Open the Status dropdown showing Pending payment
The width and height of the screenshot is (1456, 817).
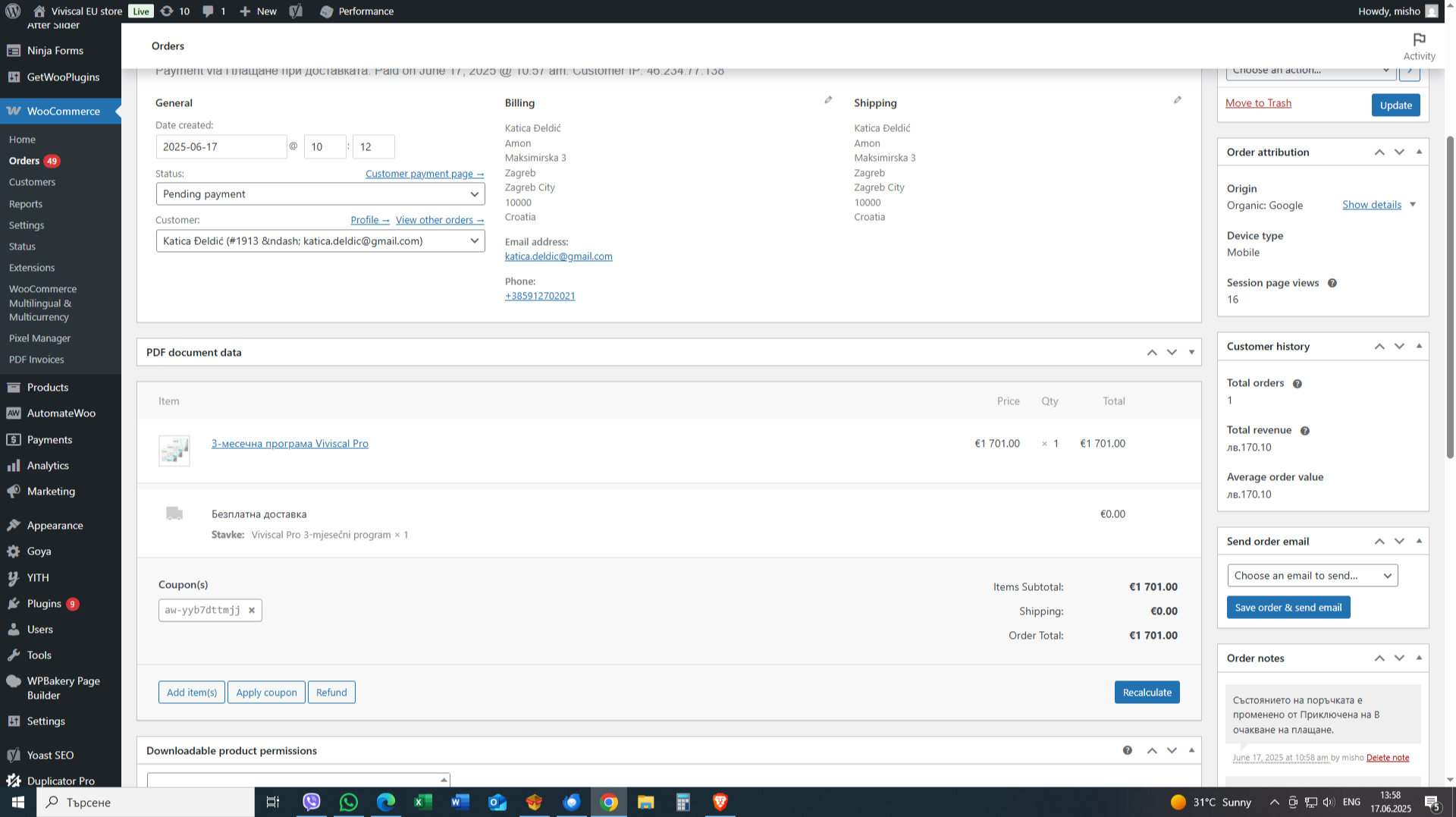point(320,194)
